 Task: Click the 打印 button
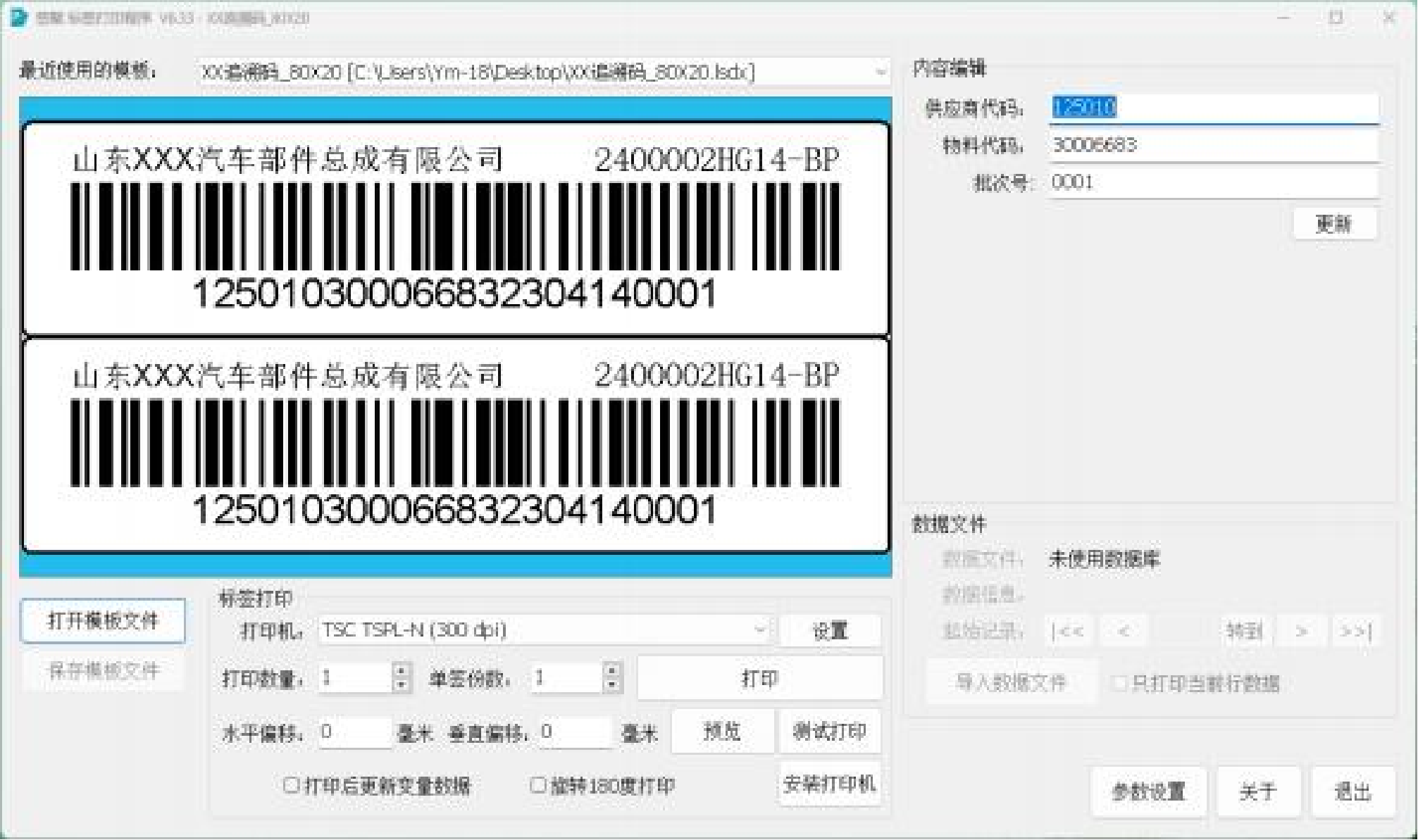click(759, 678)
